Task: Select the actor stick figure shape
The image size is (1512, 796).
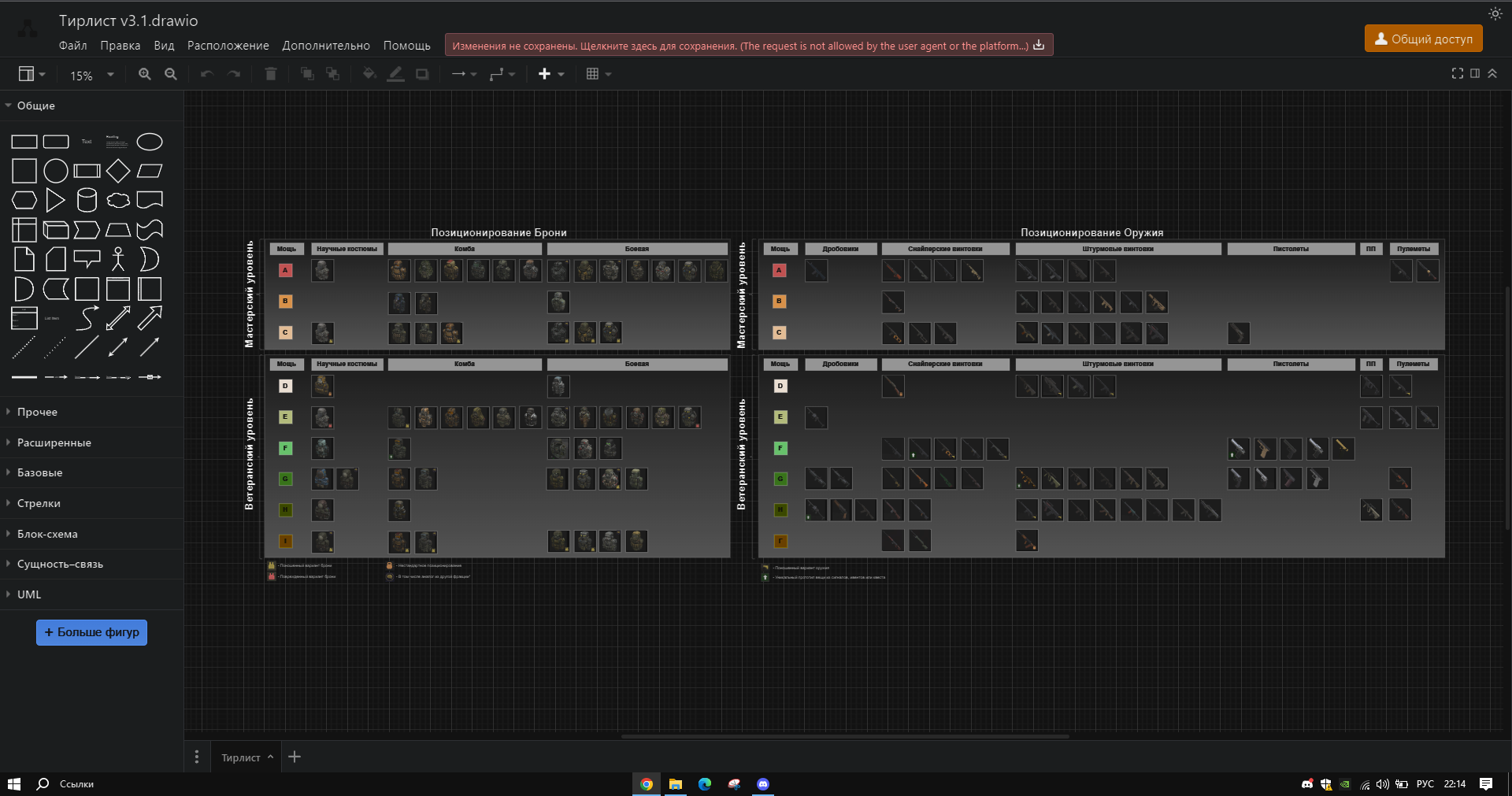Action: (x=118, y=259)
